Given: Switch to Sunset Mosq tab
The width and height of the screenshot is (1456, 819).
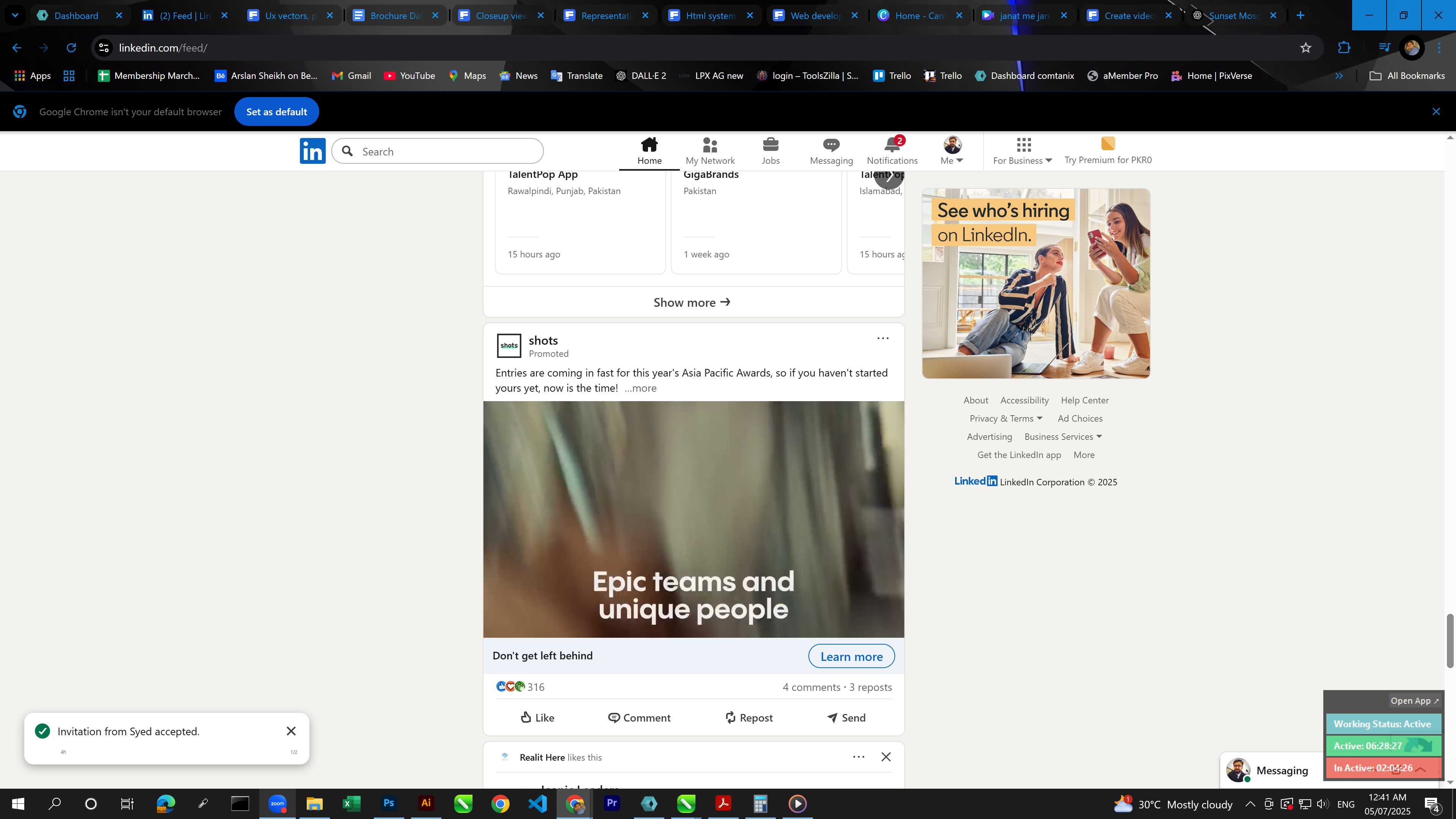Looking at the screenshot, I should coord(1234,15).
